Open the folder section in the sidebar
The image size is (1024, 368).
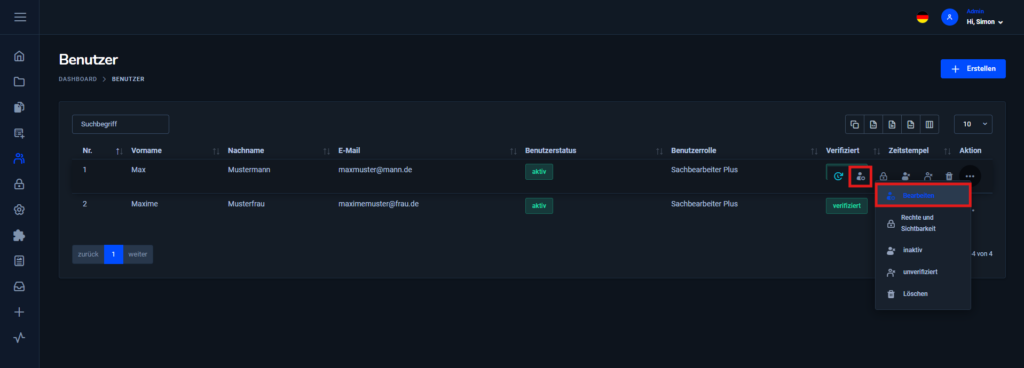click(20, 82)
